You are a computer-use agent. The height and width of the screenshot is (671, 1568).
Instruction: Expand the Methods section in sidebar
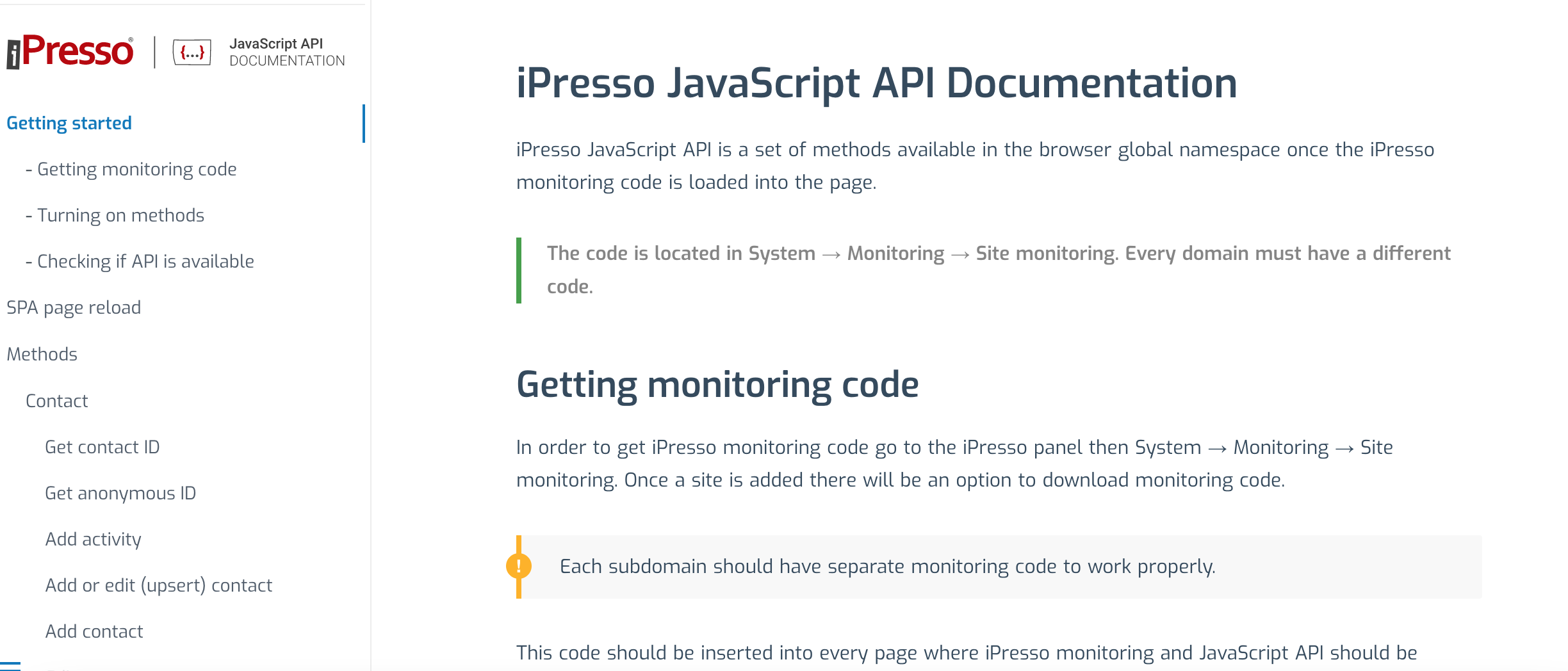coord(42,354)
